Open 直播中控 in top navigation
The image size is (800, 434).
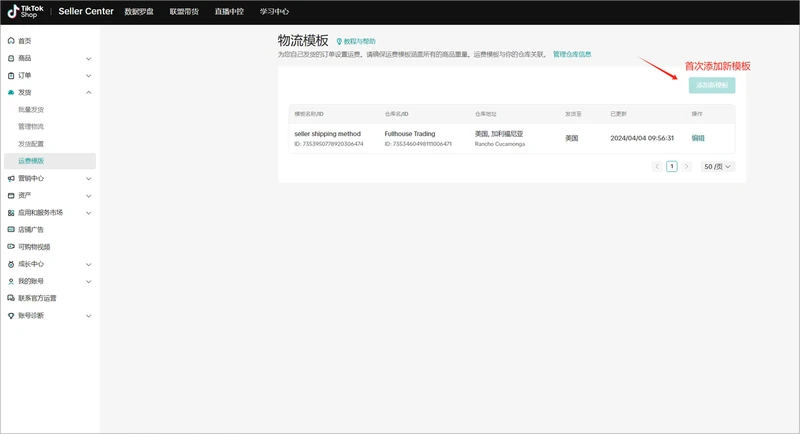coord(229,12)
